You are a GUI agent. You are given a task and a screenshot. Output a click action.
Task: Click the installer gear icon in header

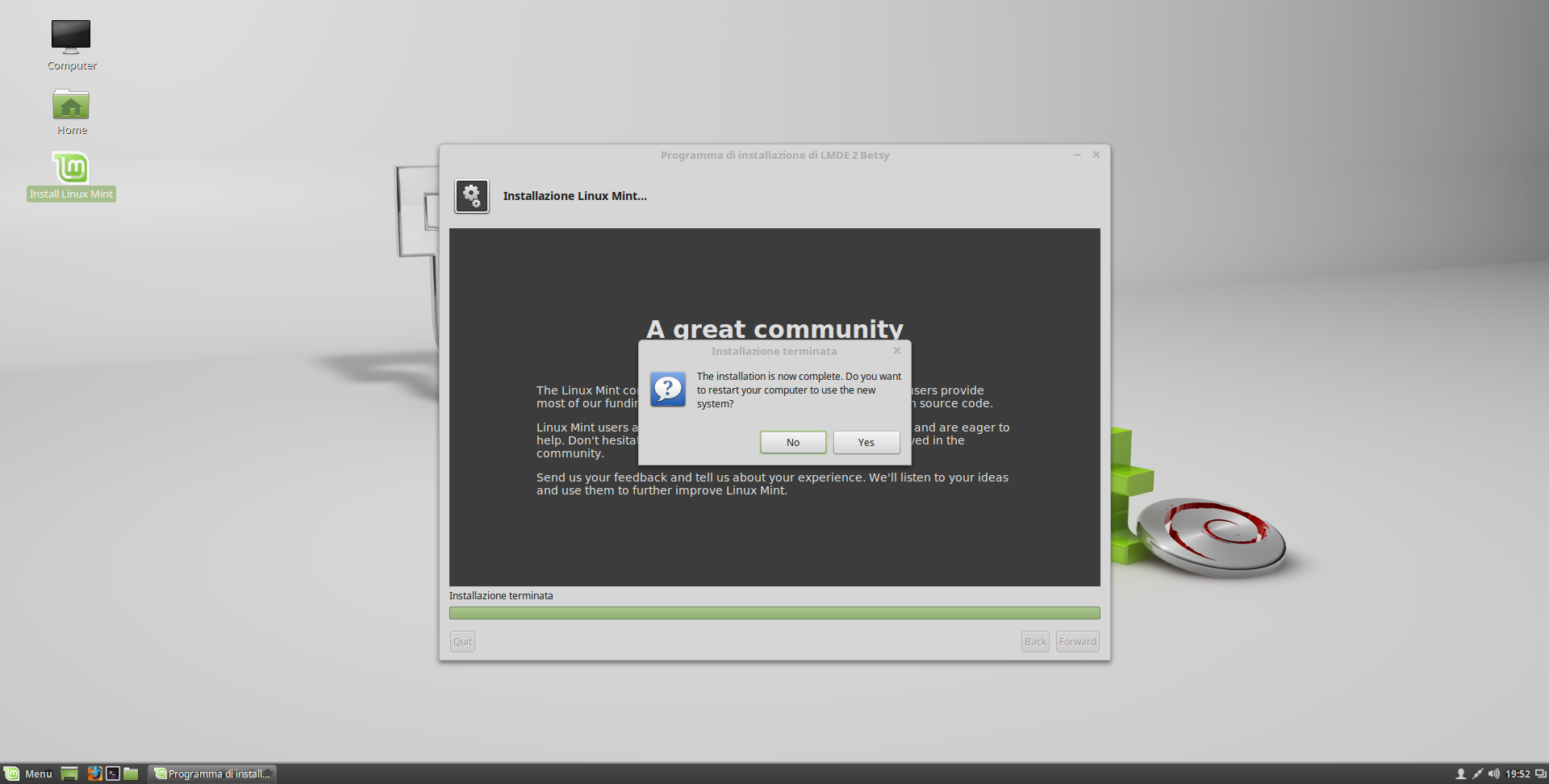472,196
